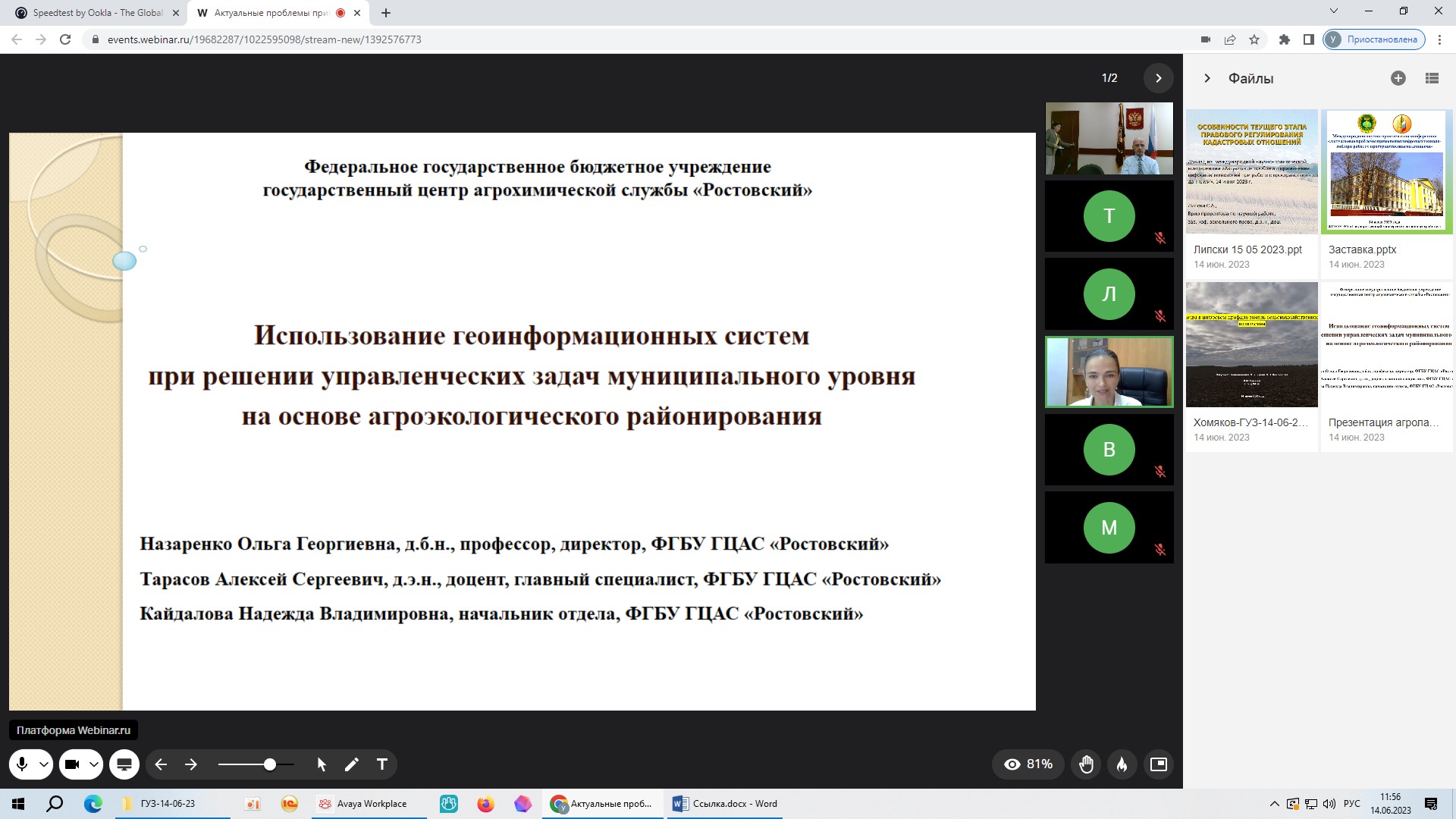This screenshot has height=819, width=1456.
Task: Add a file with plus icon
Action: pyautogui.click(x=1398, y=78)
